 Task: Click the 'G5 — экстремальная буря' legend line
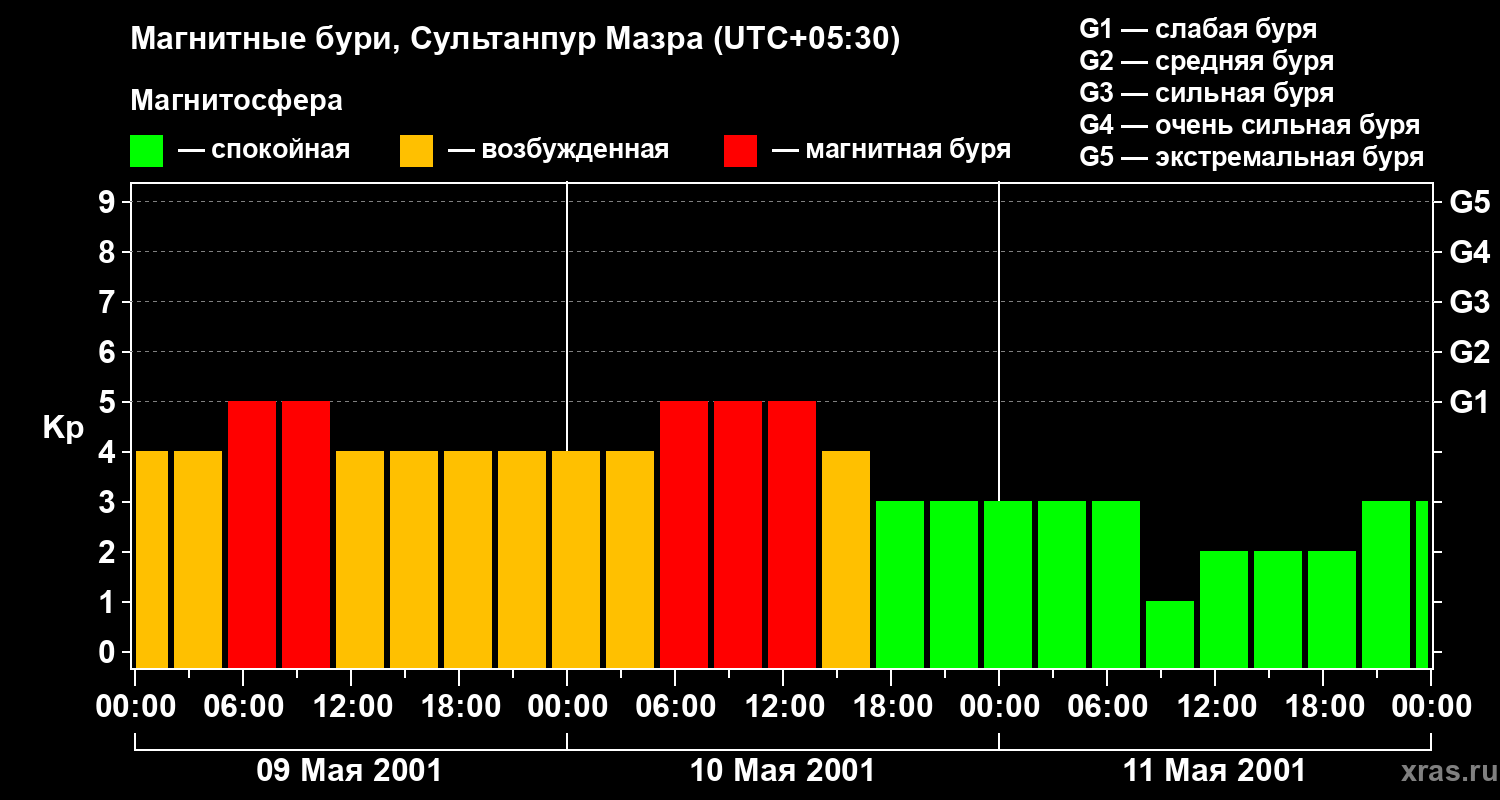[1252, 157]
